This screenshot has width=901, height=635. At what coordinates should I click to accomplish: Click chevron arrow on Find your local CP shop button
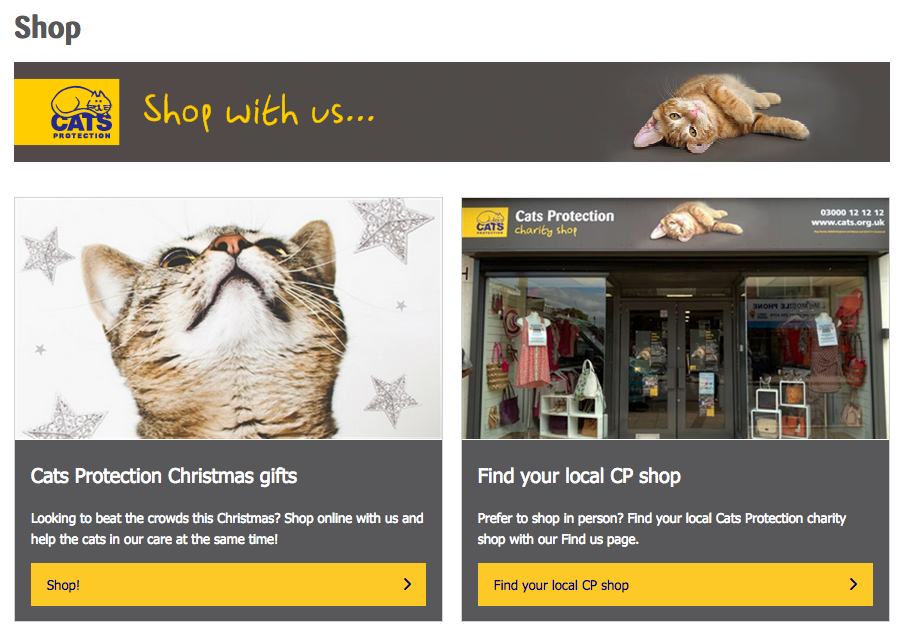click(x=853, y=584)
